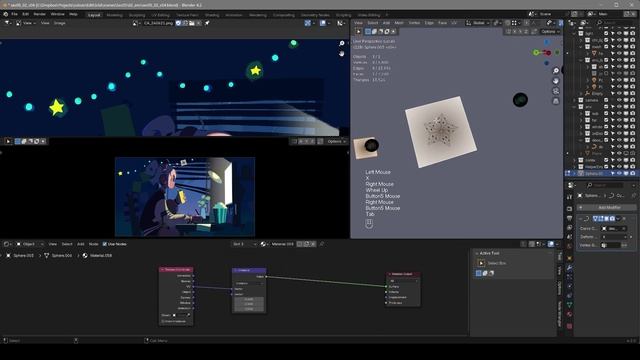Open Material Output target All dropdown
This screenshot has height=360, width=640.
404,281
